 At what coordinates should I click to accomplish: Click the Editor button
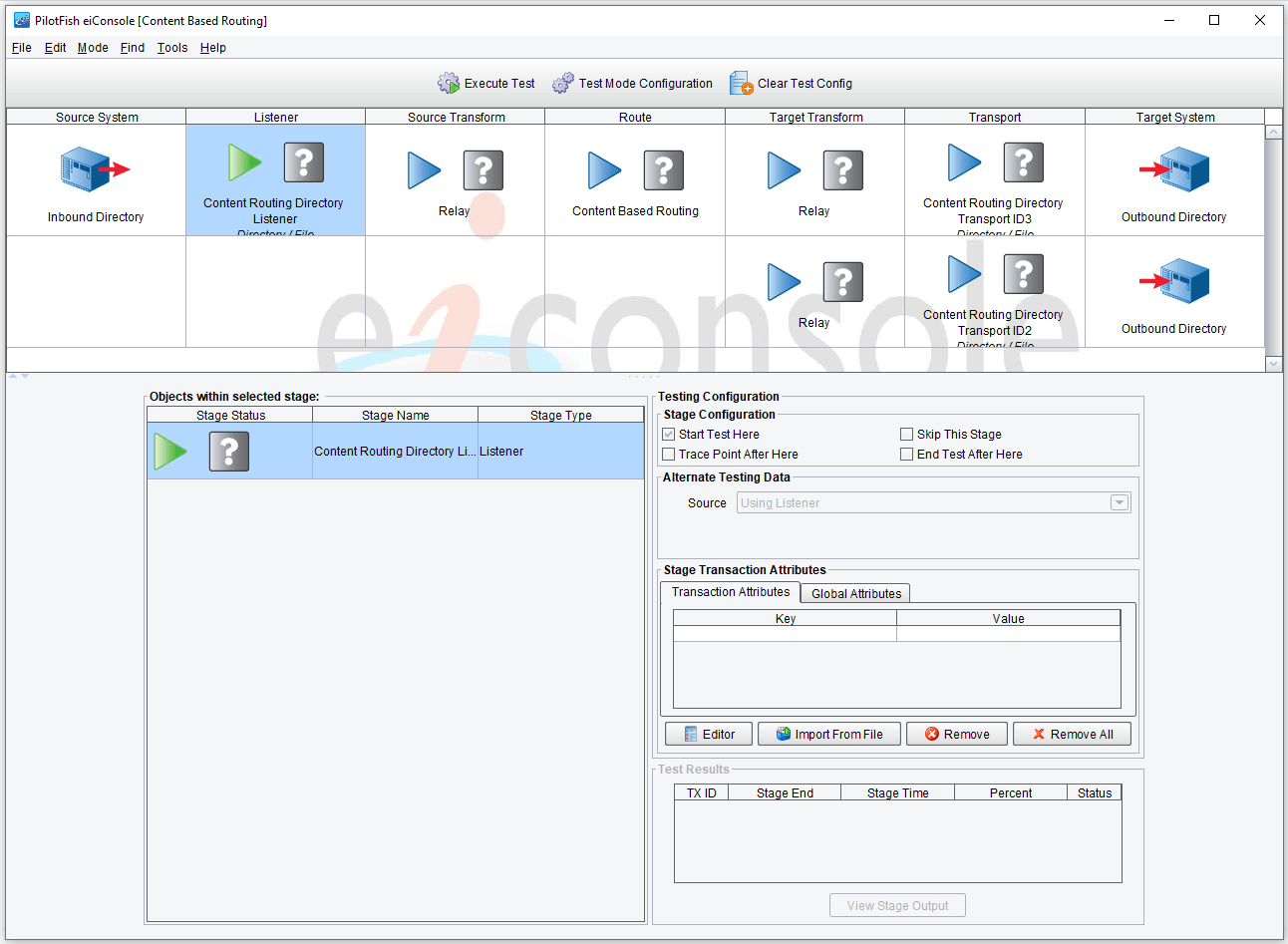tap(709, 734)
